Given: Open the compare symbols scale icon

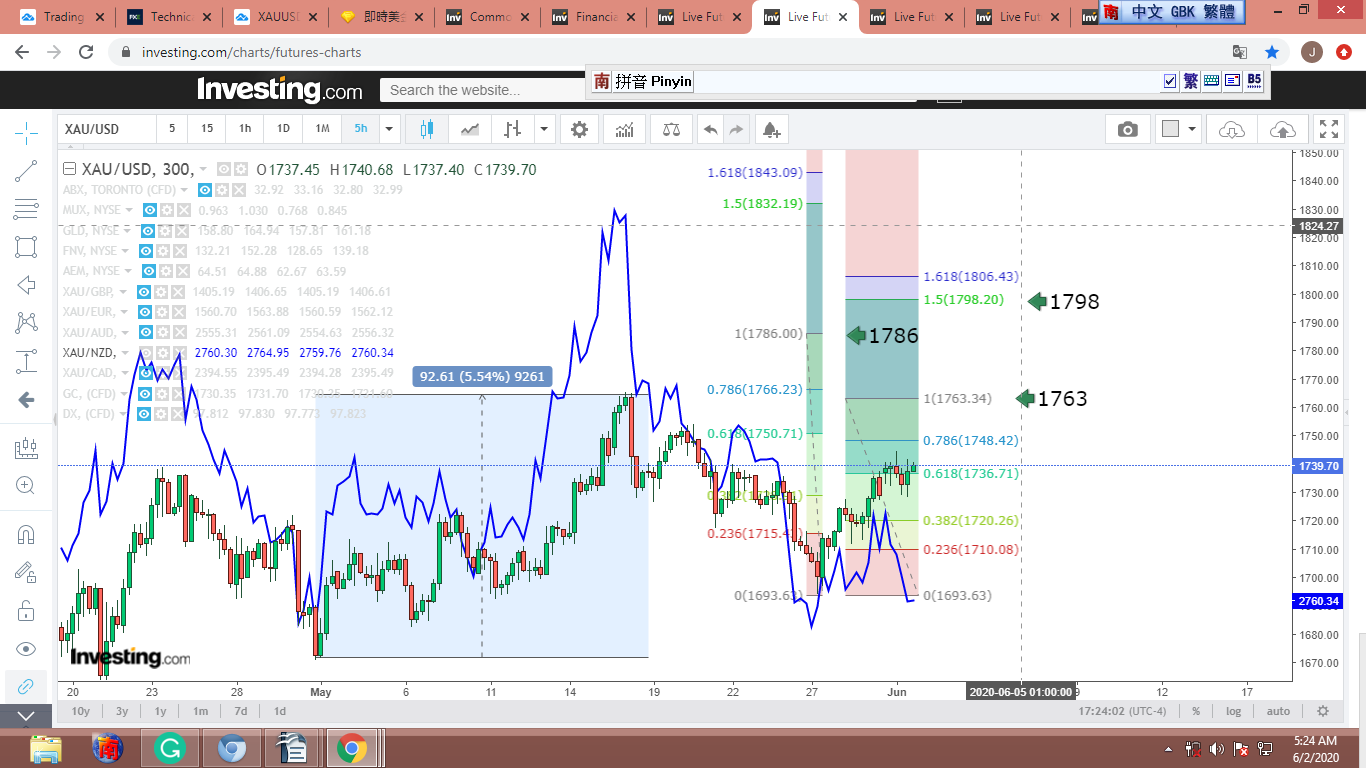Looking at the screenshot, I should click(671, 129).
